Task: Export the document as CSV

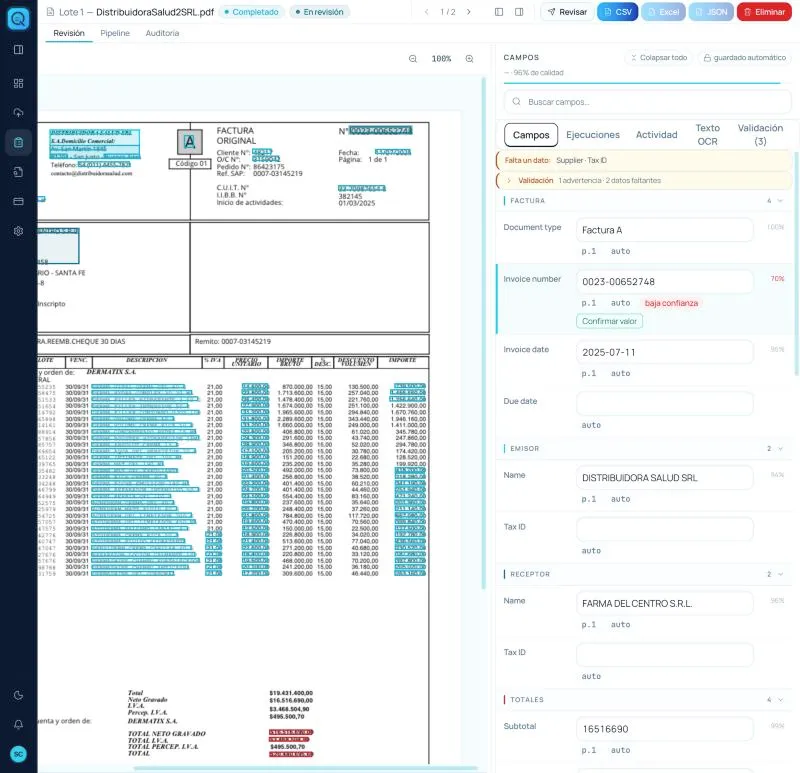Action: click(617, 12)
